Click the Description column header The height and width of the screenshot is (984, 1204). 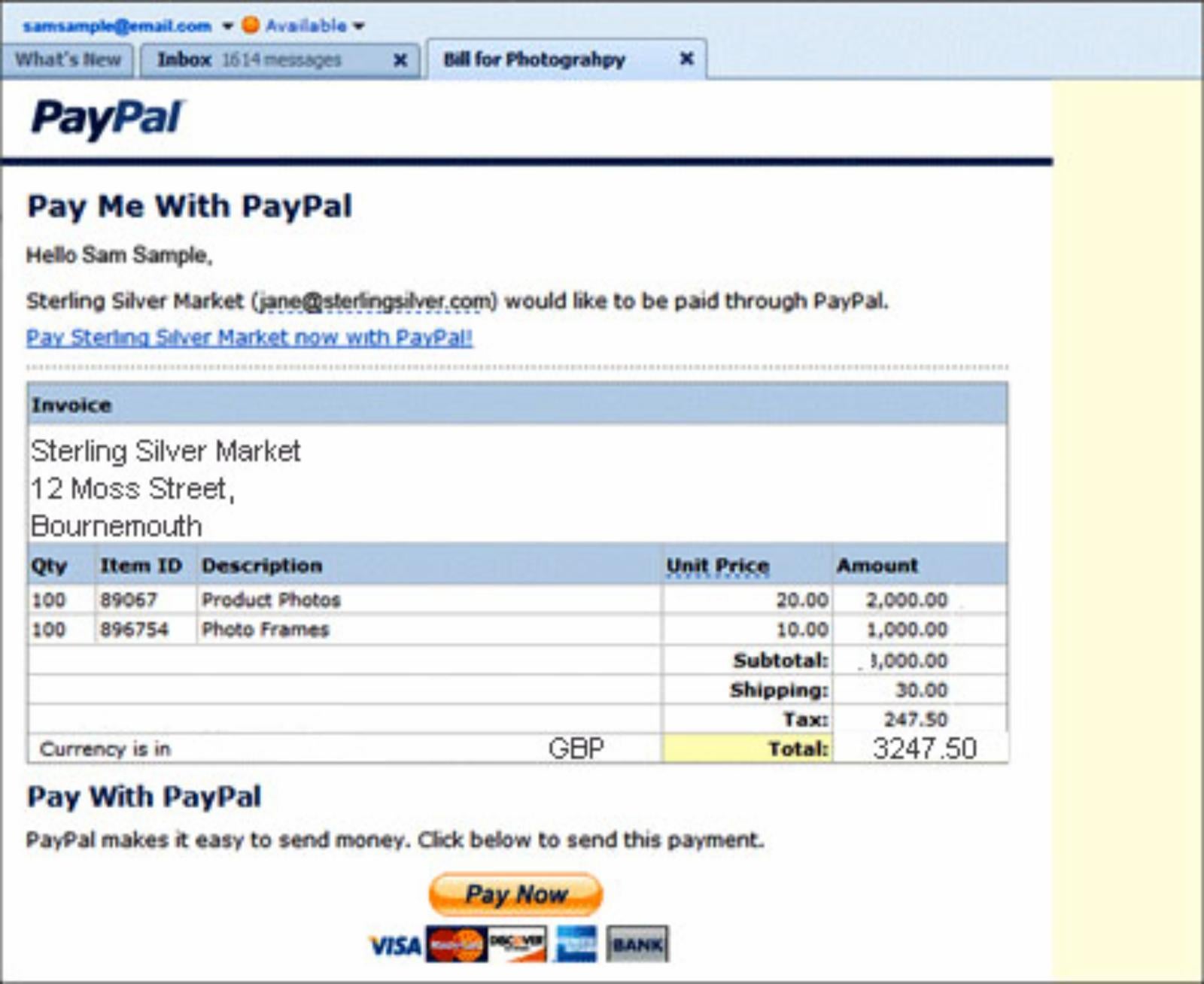261,566
